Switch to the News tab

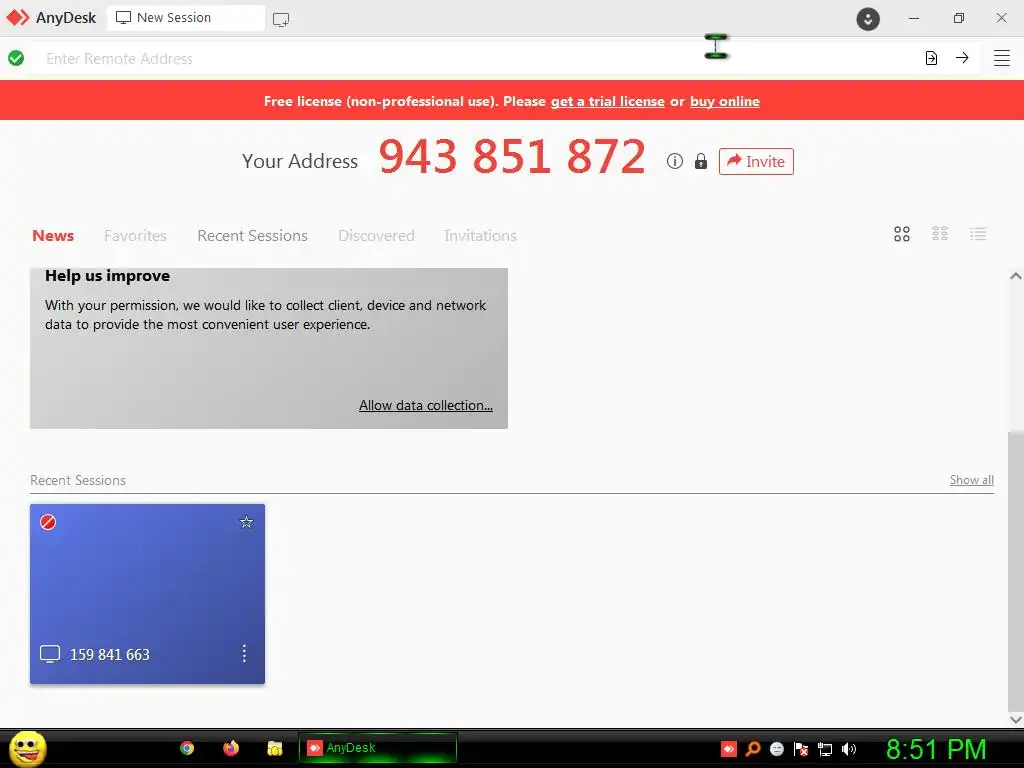coord(53,236)
